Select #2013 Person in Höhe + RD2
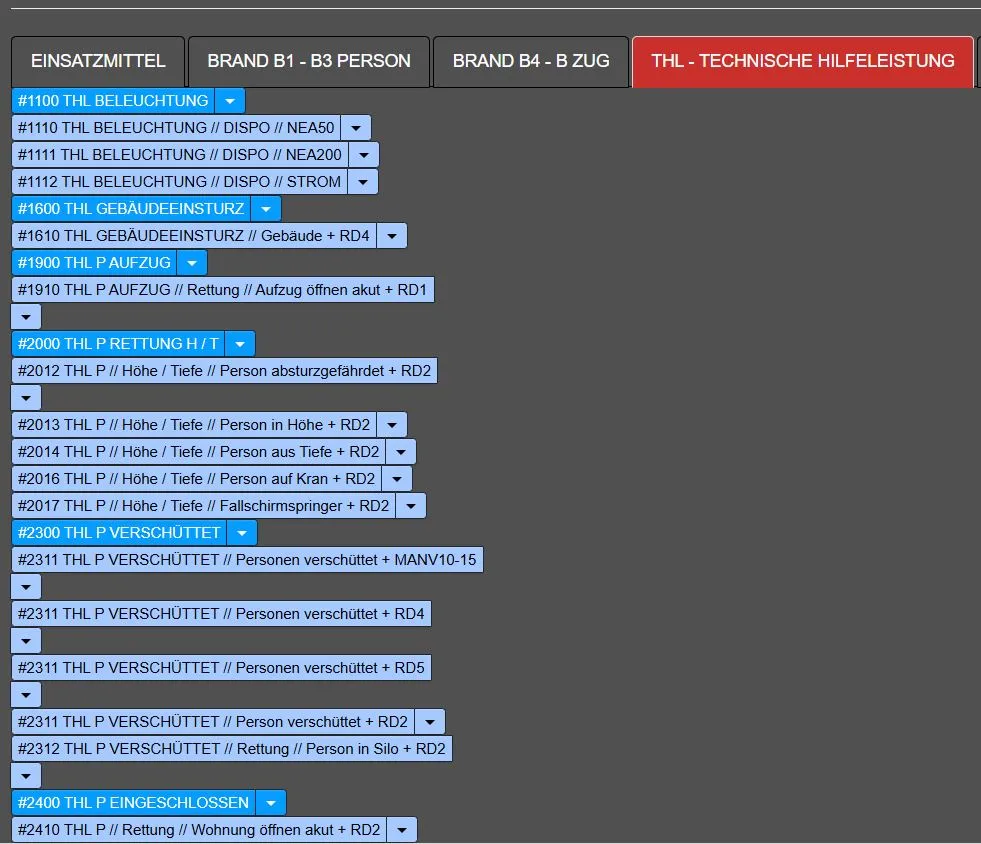Screen dimensions: 981x844 194,425
